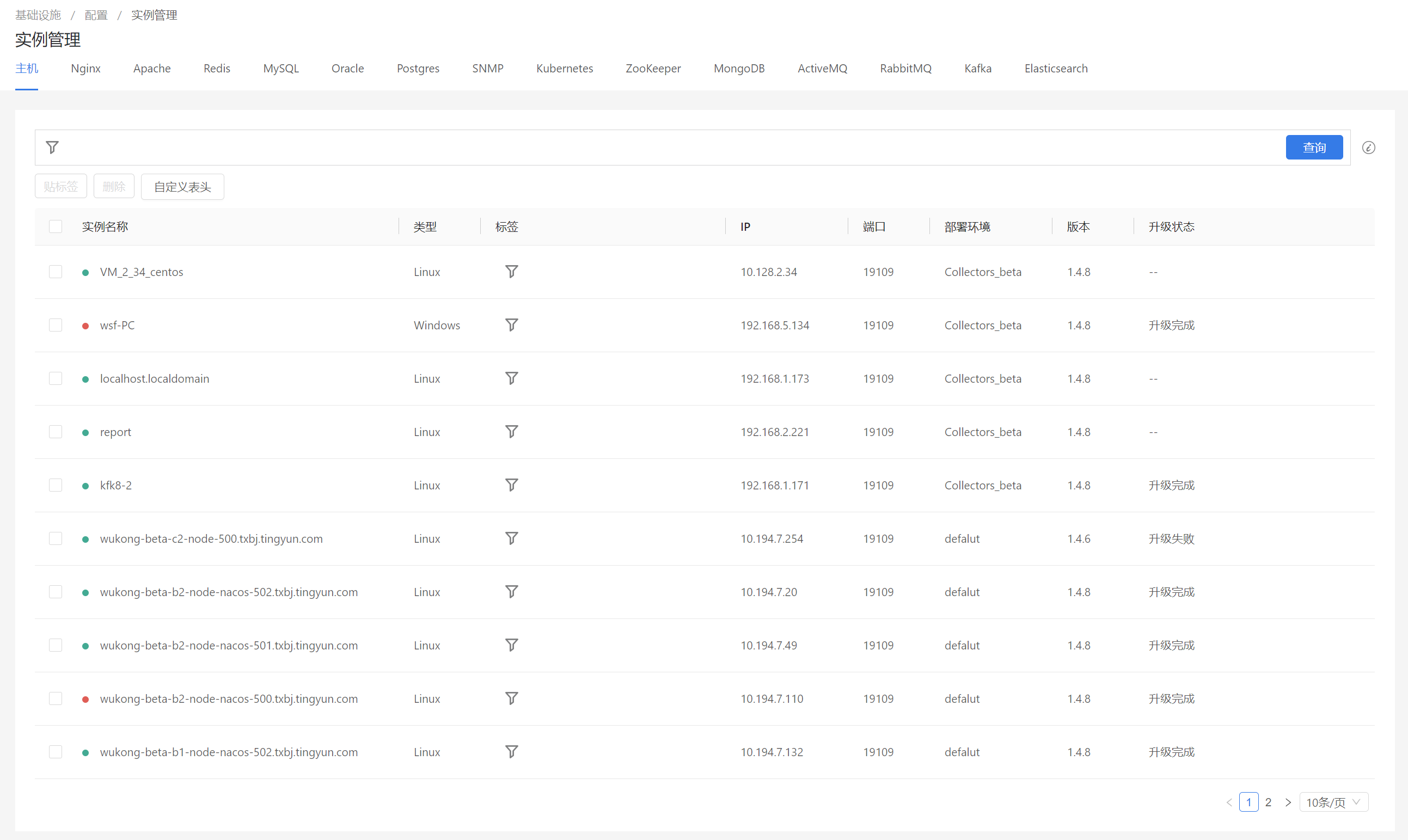This screenshot has width=1408, height=840.
Task: Click the blue 查询 query button
Action: click(x=1314, y=147)
